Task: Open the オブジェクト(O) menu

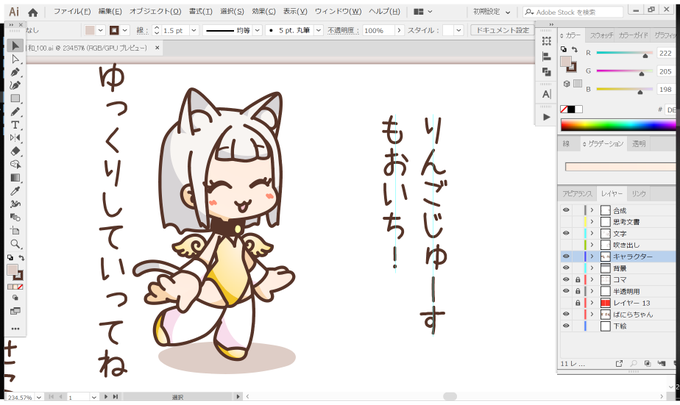Action: tap(155, 12)
